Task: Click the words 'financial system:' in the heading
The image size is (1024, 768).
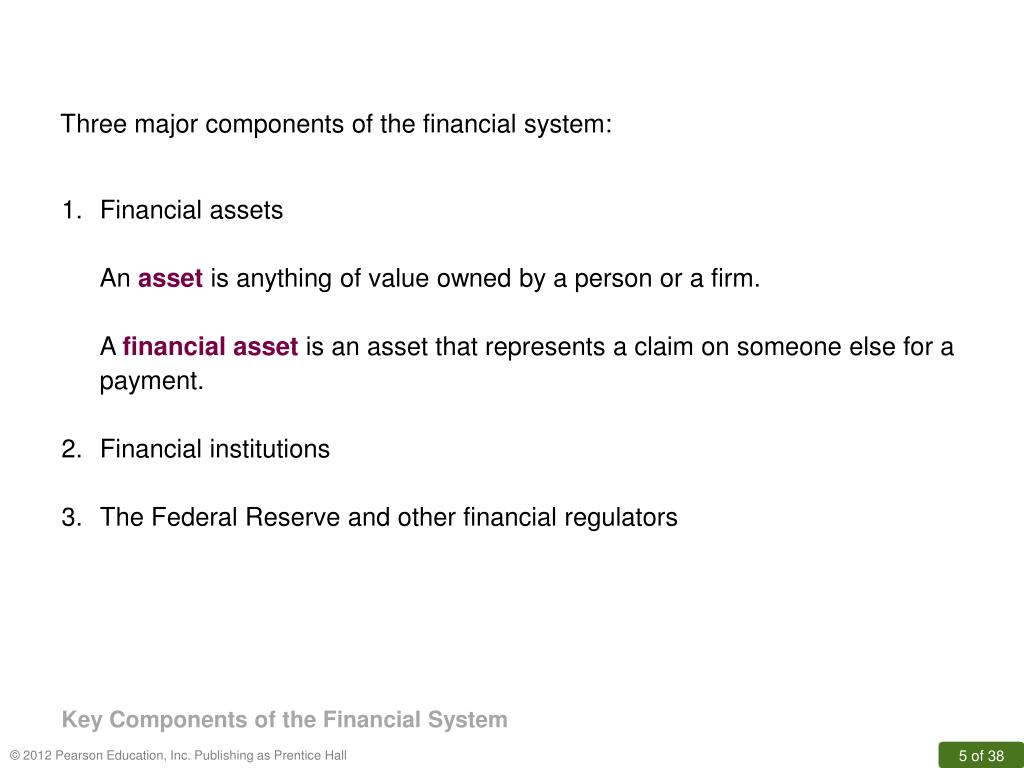Action: [517, 124]
